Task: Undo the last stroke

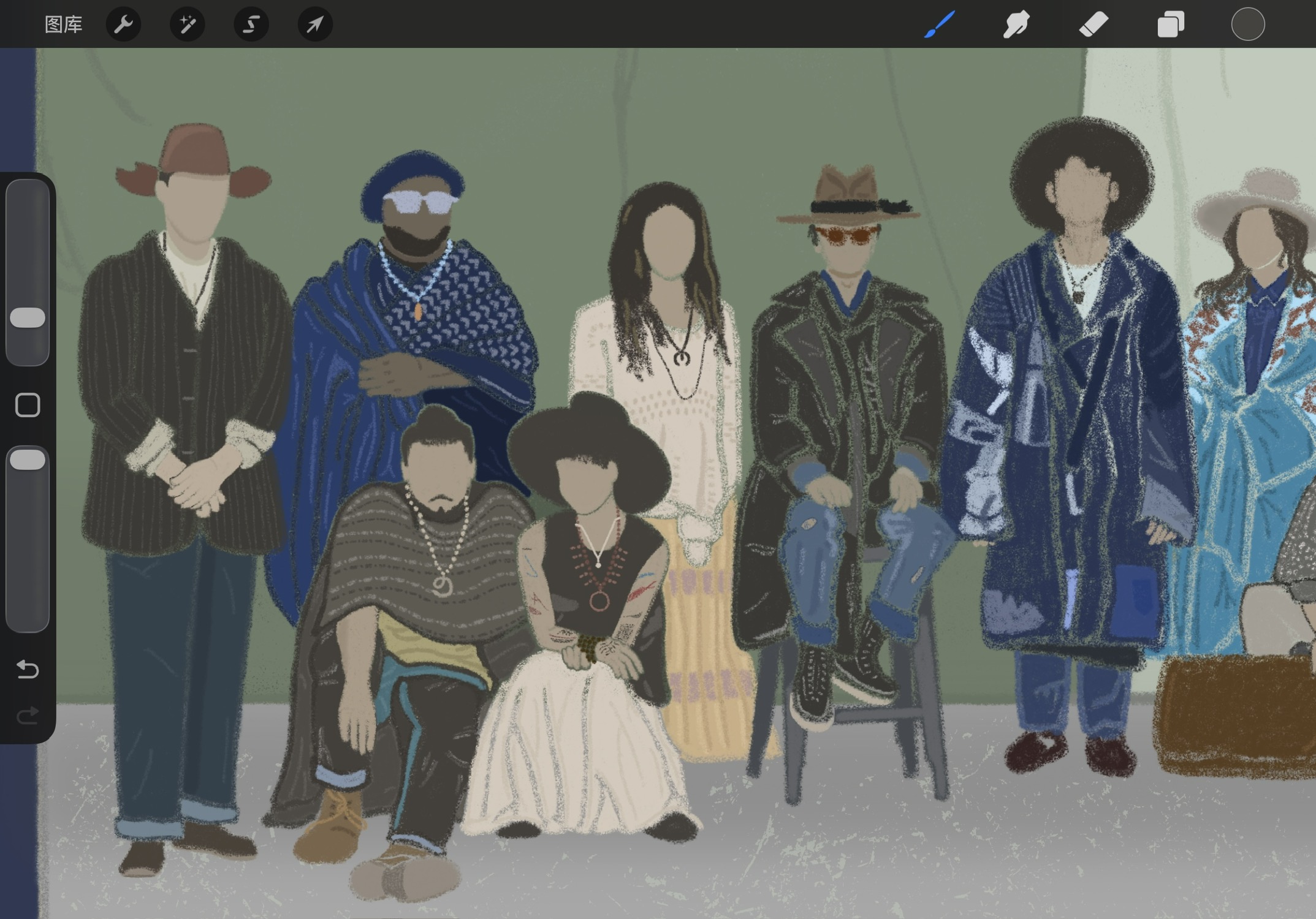Action: pyautogui.click(x=28, y=669)
